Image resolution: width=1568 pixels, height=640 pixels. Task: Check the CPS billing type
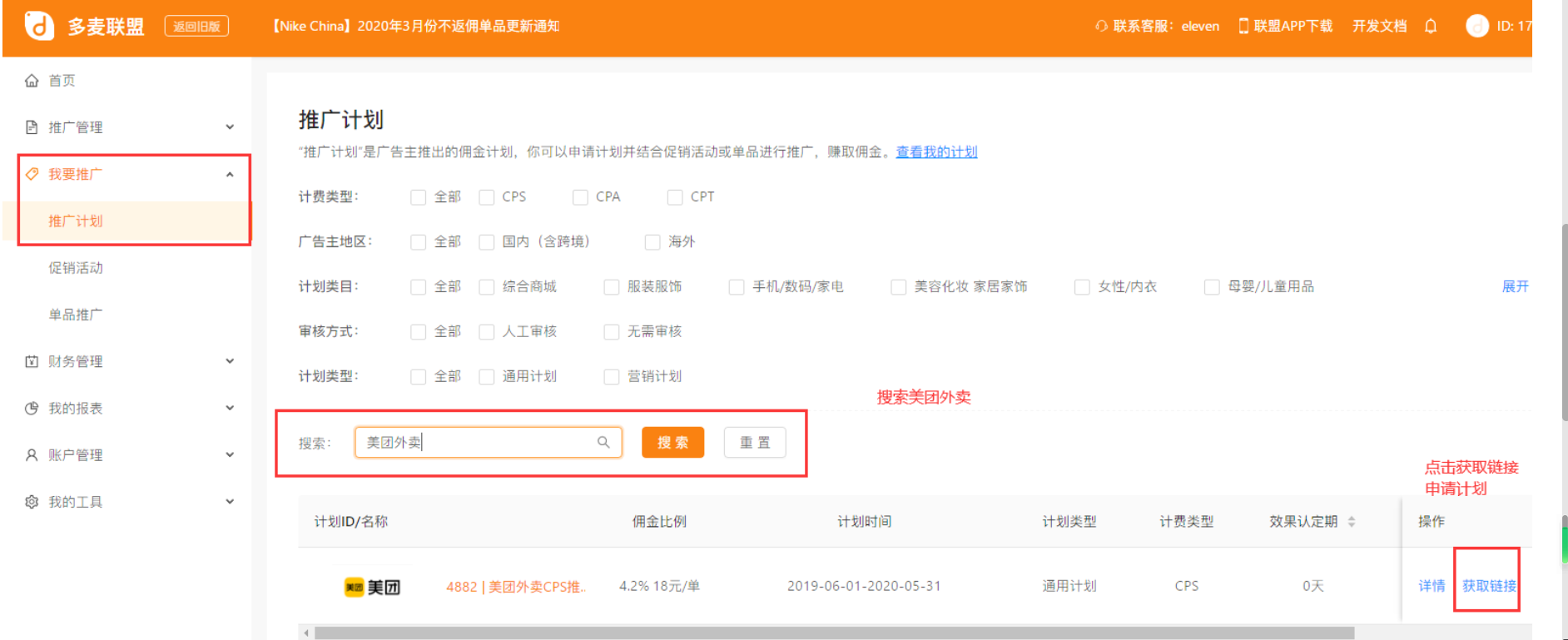pyautogui.click(x=486, y=197)
